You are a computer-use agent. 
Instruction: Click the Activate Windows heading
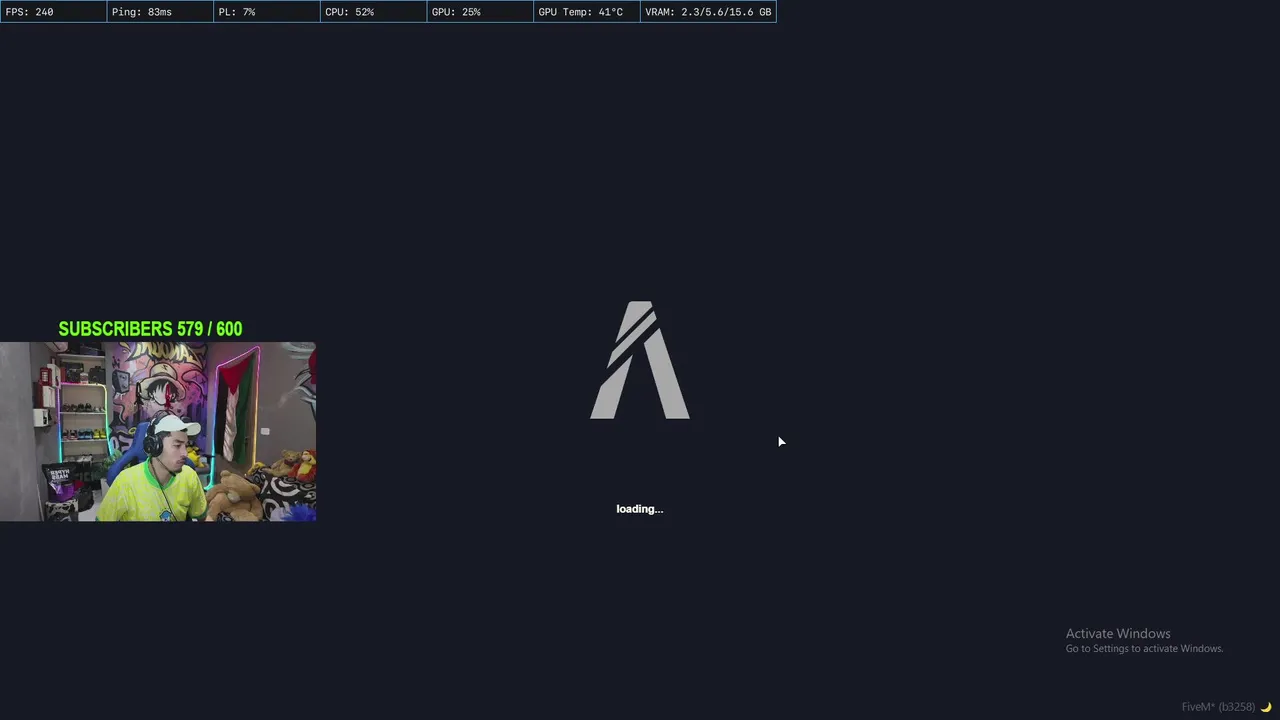coord(1118,634)
